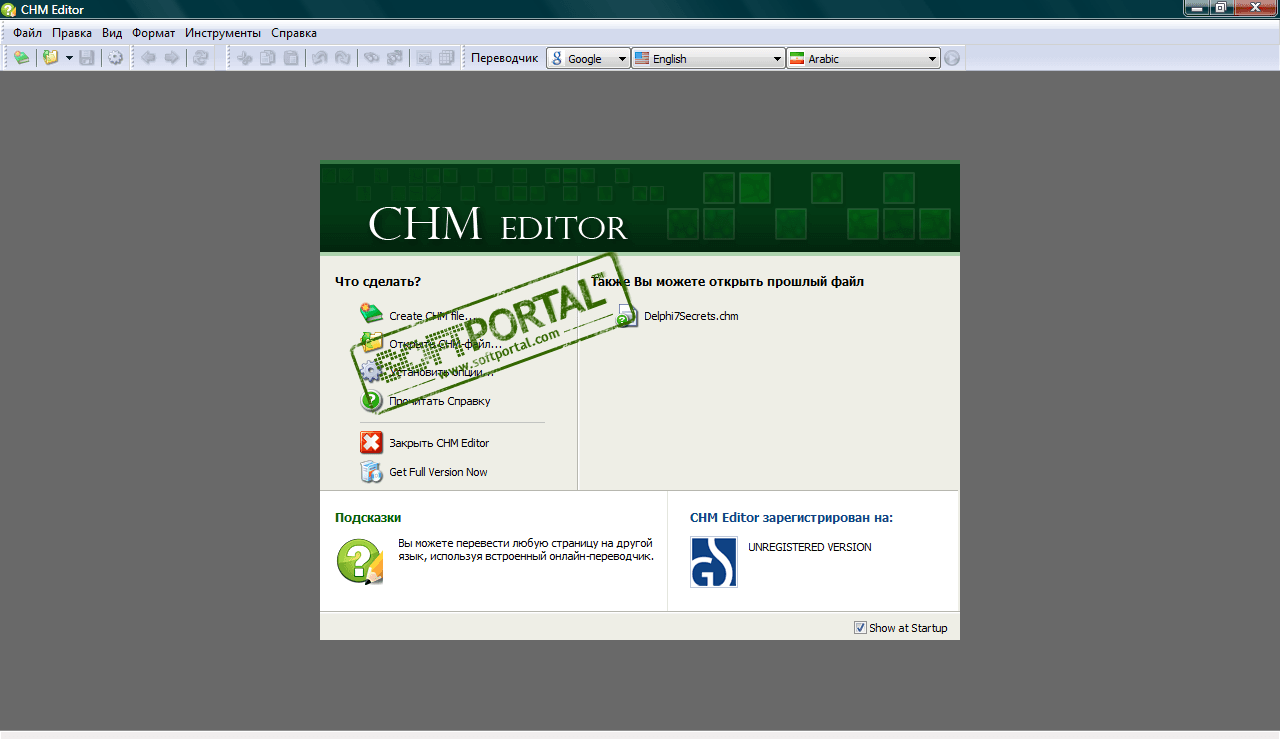Viewport: 1280px width, 740px height.
Task: Click the GS company logo
Action: coord(714,562)
